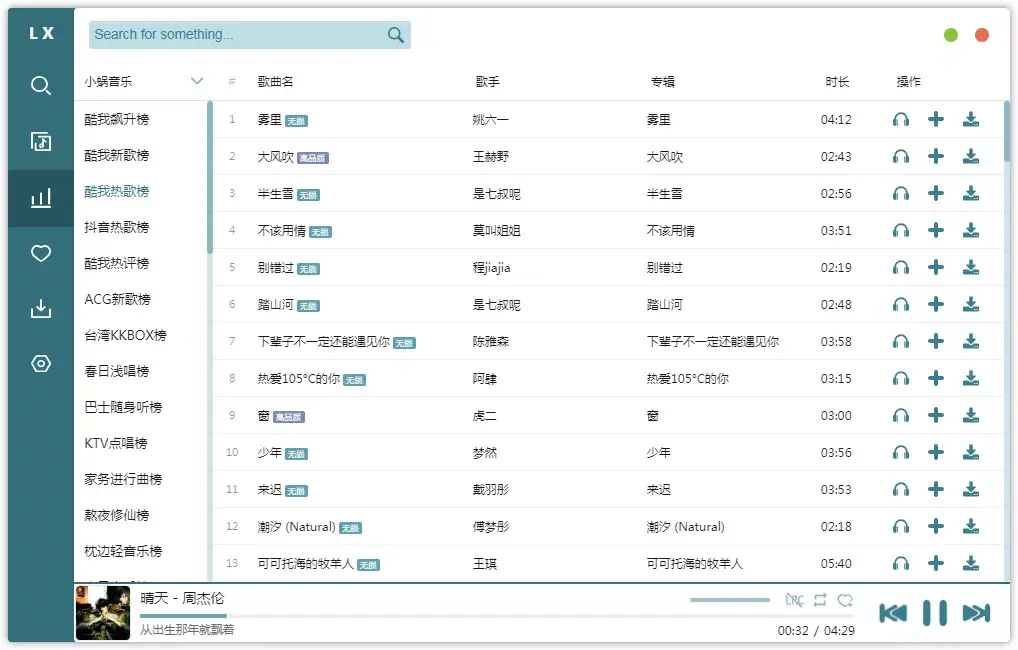Play 不该用情 with headphone icon

coord(900,231)
